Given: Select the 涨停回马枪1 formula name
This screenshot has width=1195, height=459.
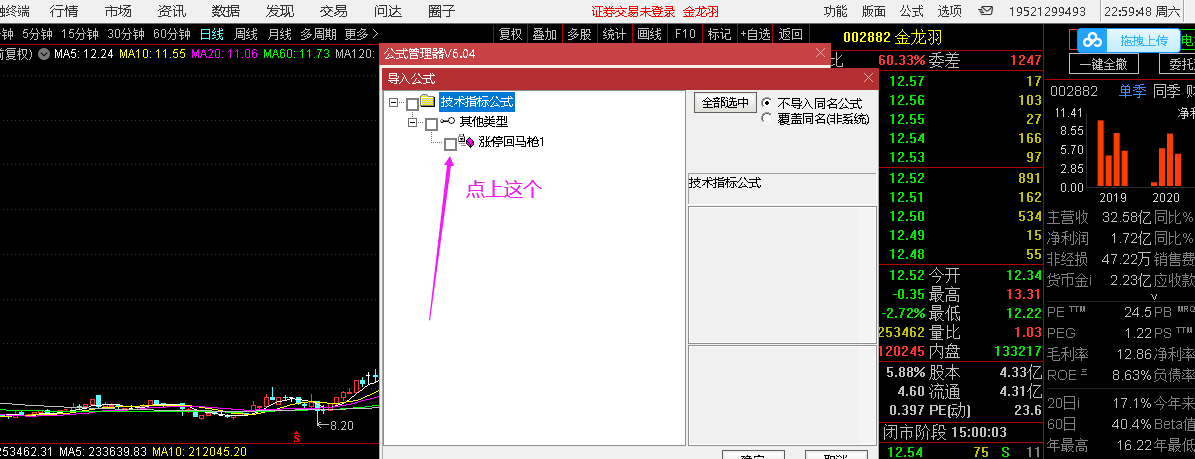Looking at the screenshot, I should pyautogui.click(x=511, y=142).
